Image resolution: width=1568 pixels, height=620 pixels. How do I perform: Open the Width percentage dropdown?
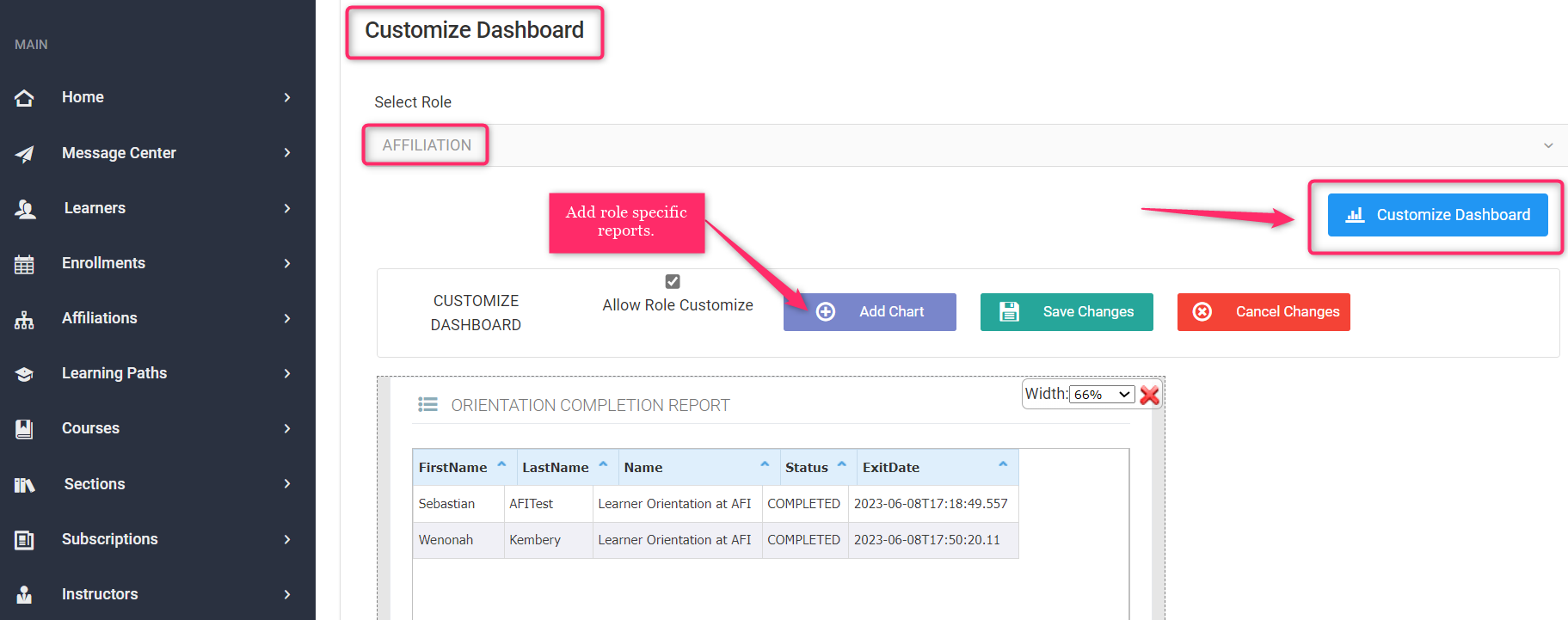click(x=1101, y=394)
